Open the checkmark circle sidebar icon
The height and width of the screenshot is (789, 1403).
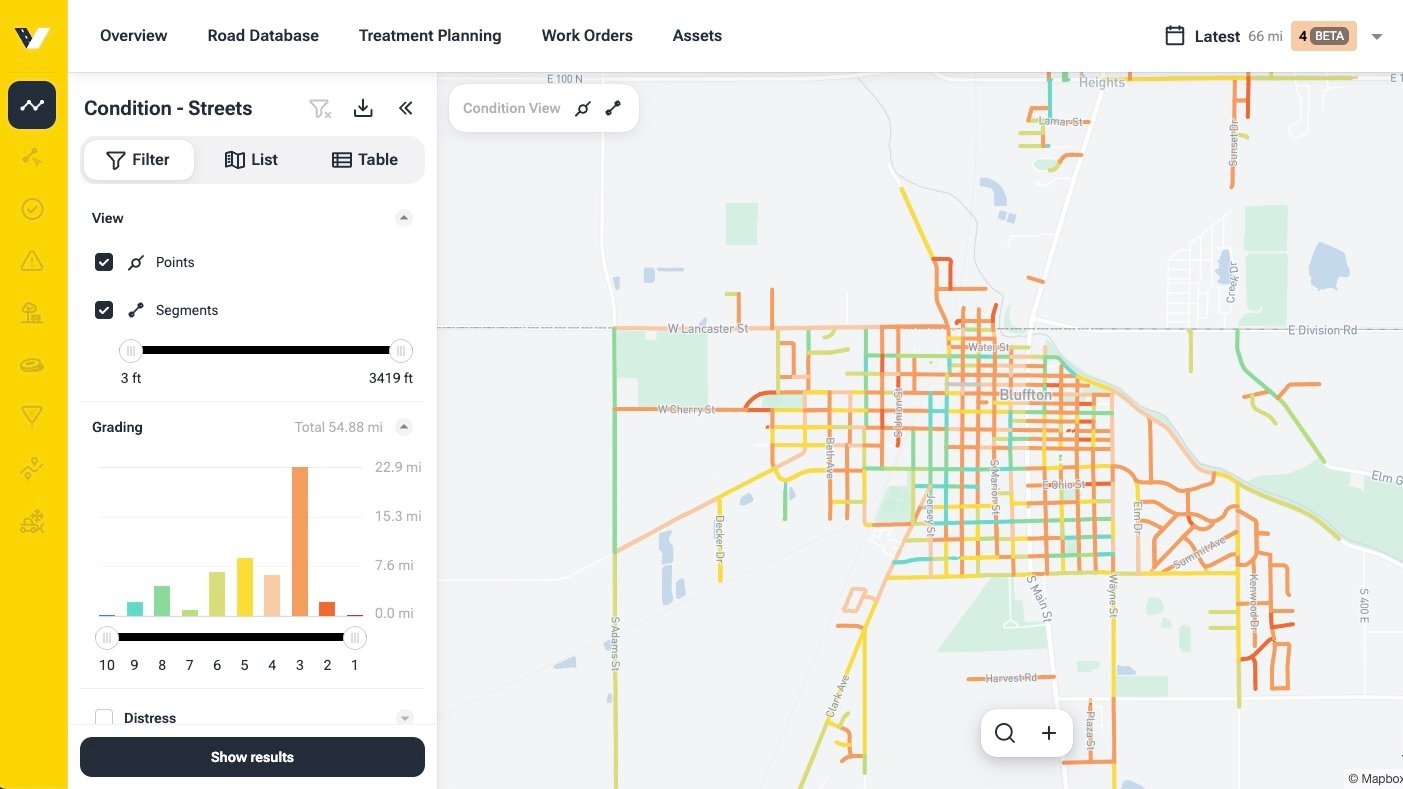32,209
